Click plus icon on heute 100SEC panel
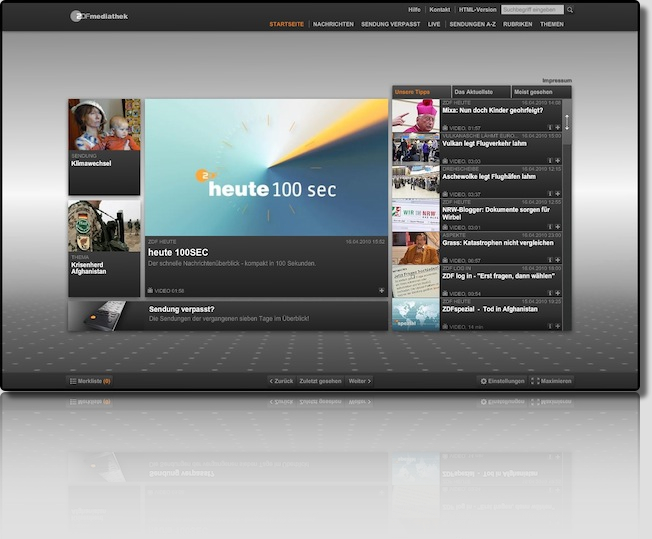 point(381,290)
